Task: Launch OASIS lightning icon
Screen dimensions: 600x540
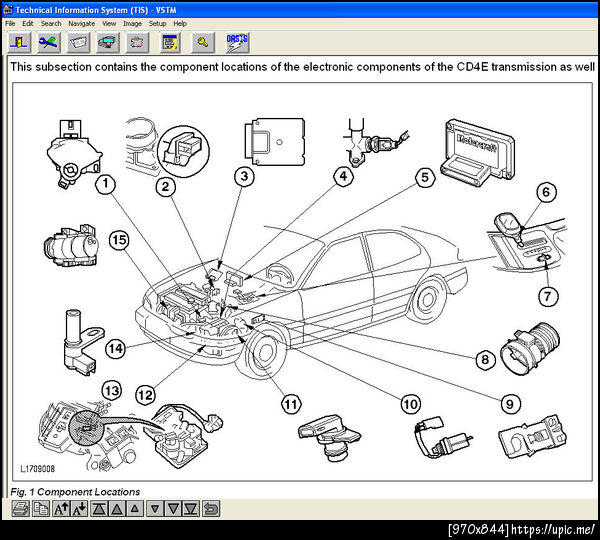Action: (237, 42)
